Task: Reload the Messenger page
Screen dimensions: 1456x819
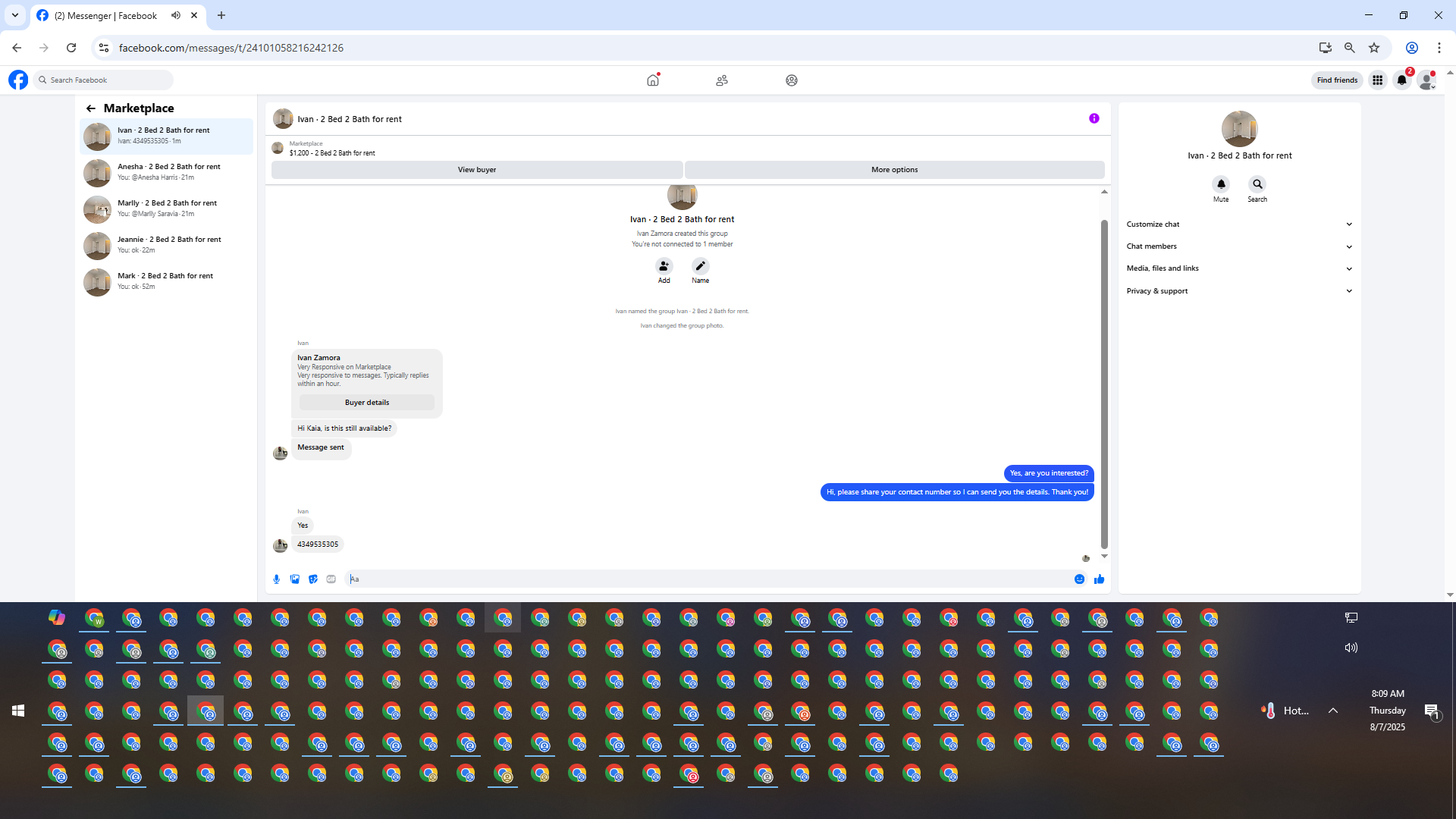Action: pyautogui.click(x=71, y=48)
